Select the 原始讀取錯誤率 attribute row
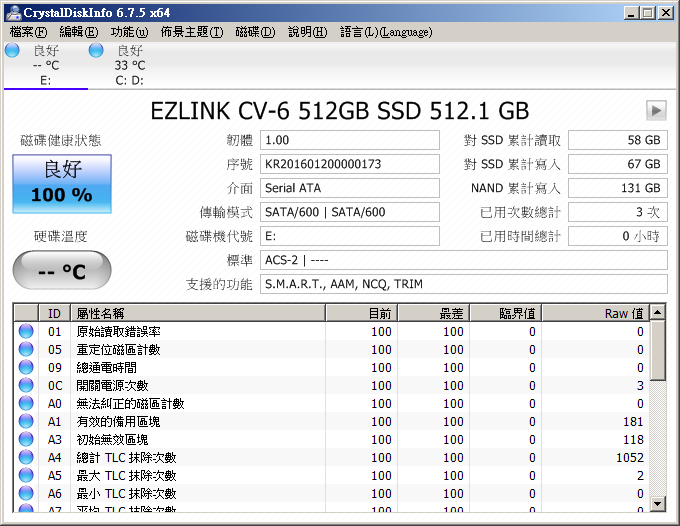Image resolution: width=680 pixels, height=526 pixels. pos(332,331)
